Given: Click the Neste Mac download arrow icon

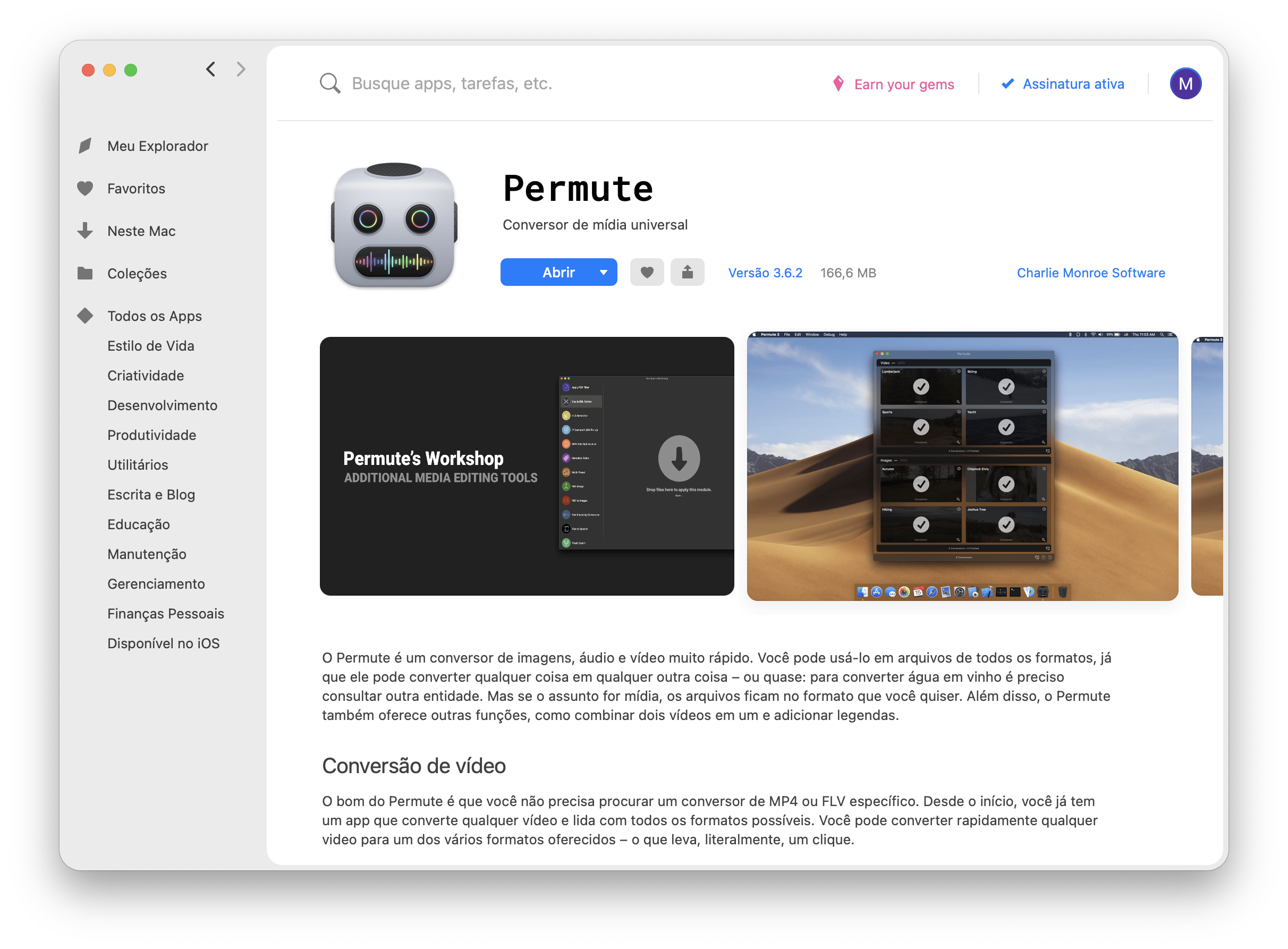Looking at the screenshot, I should click(x=85, y=231).
